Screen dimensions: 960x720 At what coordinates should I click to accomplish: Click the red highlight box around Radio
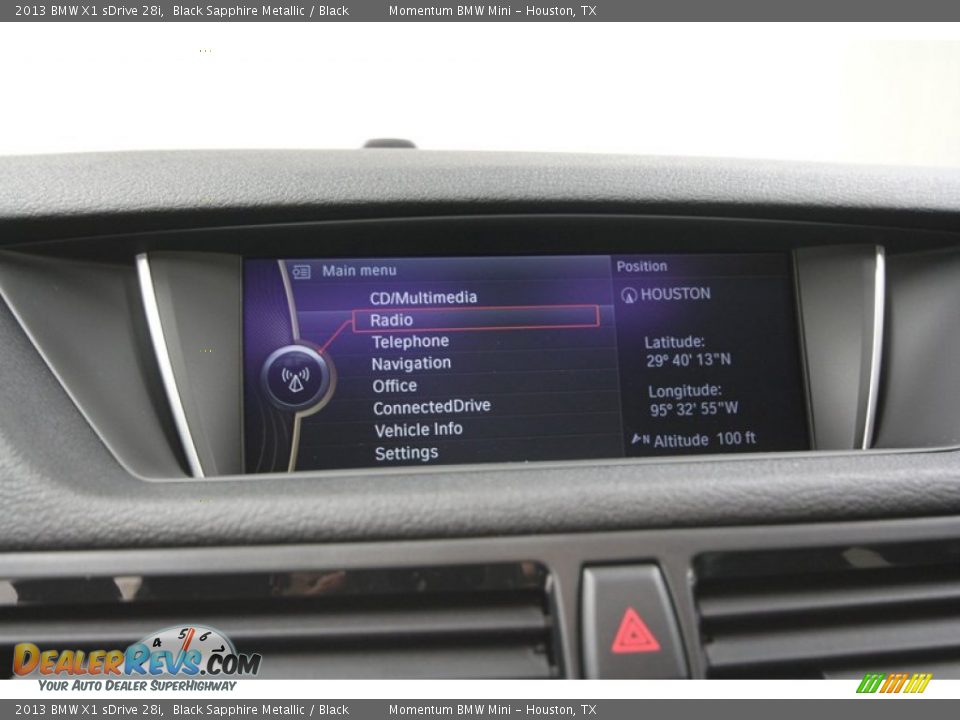click(x=475, y=318)
